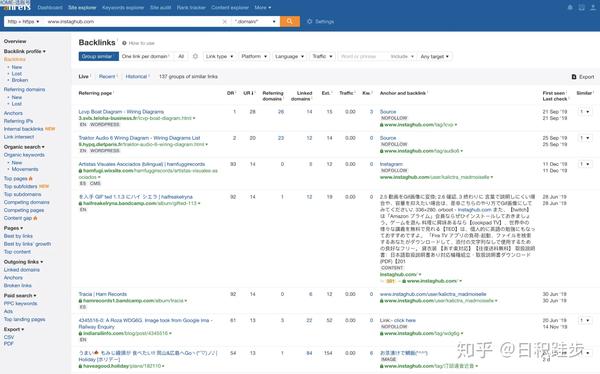This screenshot has height=374, width=600.
Task: Open Referring IPs in the sidebar
Action: point(18,121)
